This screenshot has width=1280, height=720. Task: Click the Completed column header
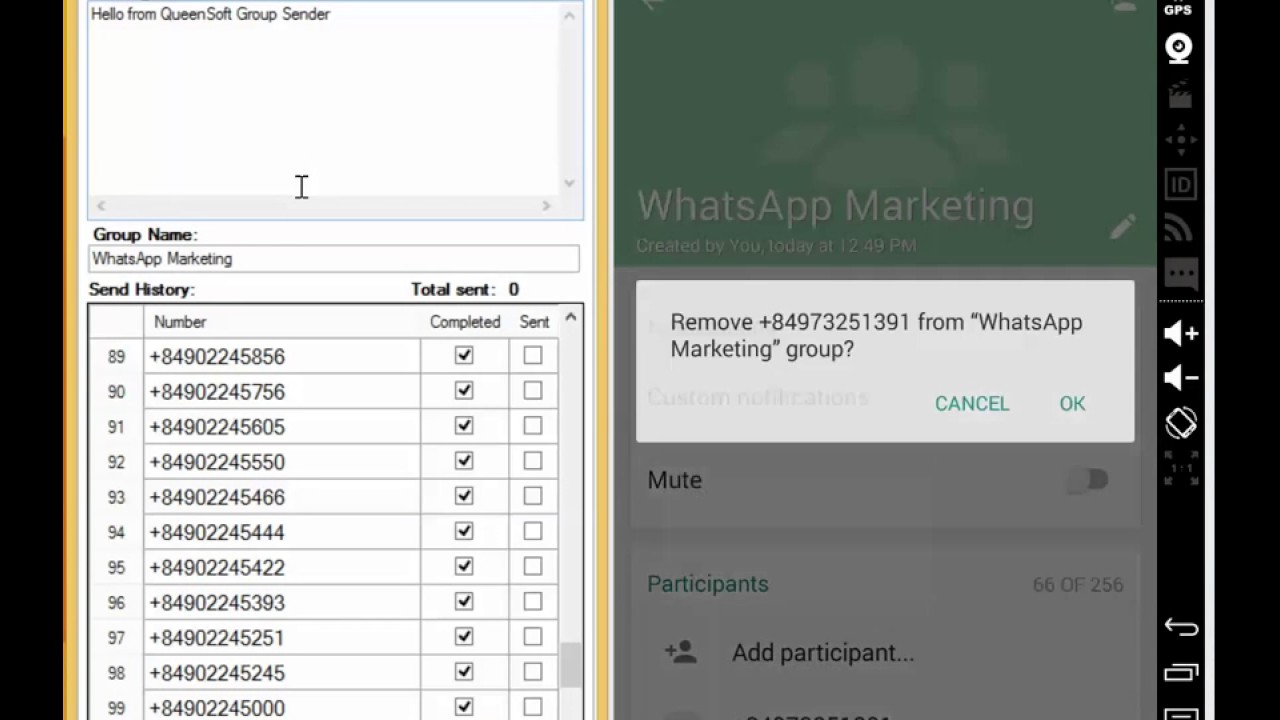(x=465, y=322)
